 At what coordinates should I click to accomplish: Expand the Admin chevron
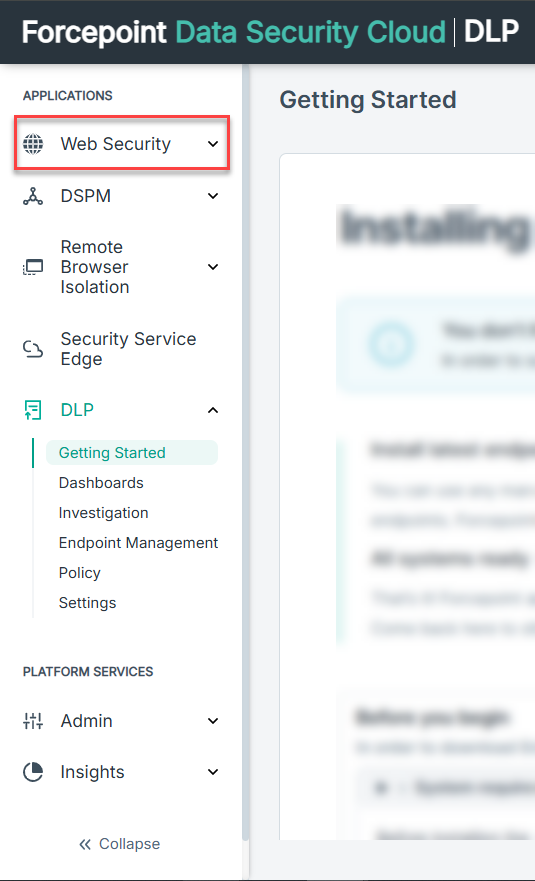213,721
